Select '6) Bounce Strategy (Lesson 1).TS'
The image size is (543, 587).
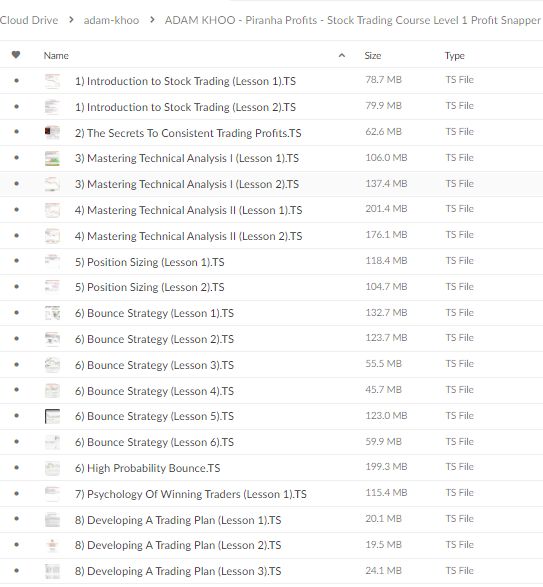point(154,313)
